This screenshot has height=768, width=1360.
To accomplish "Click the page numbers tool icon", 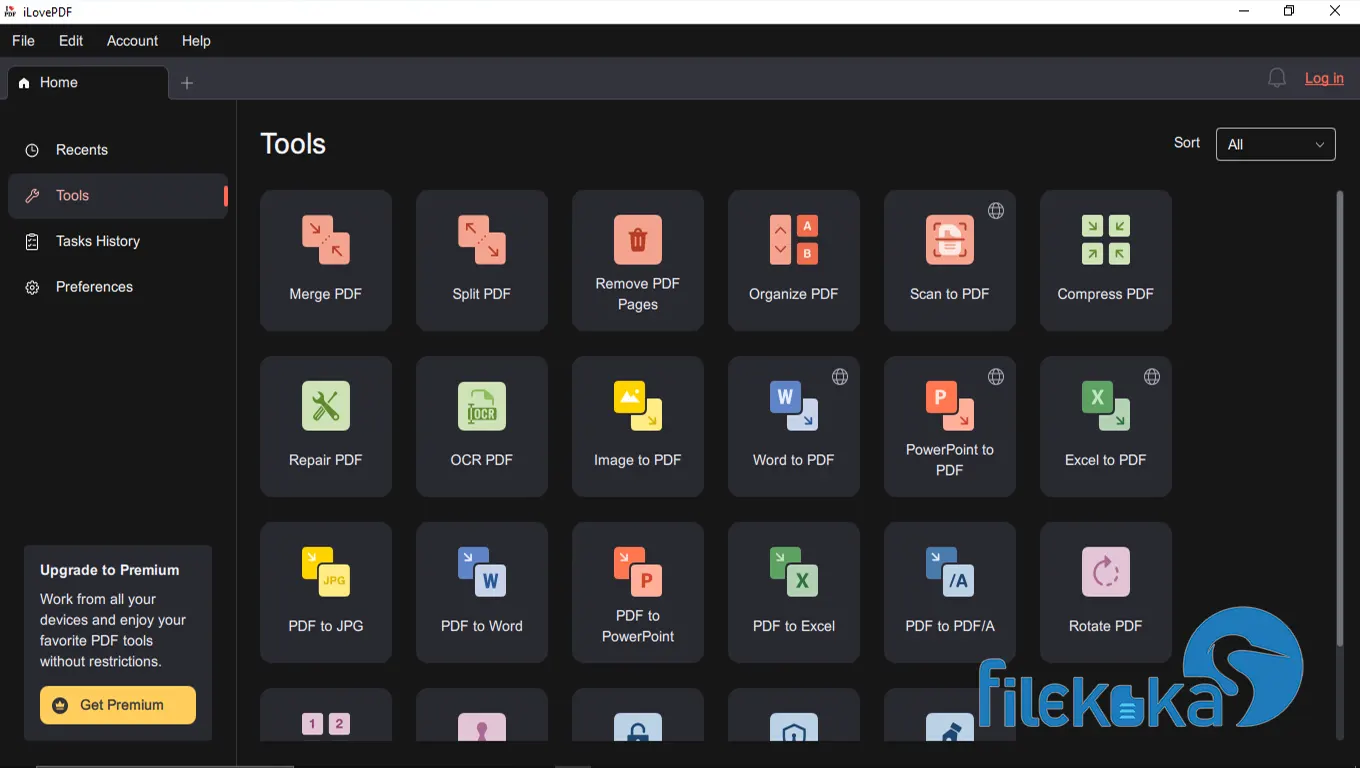I will (326, 724).
